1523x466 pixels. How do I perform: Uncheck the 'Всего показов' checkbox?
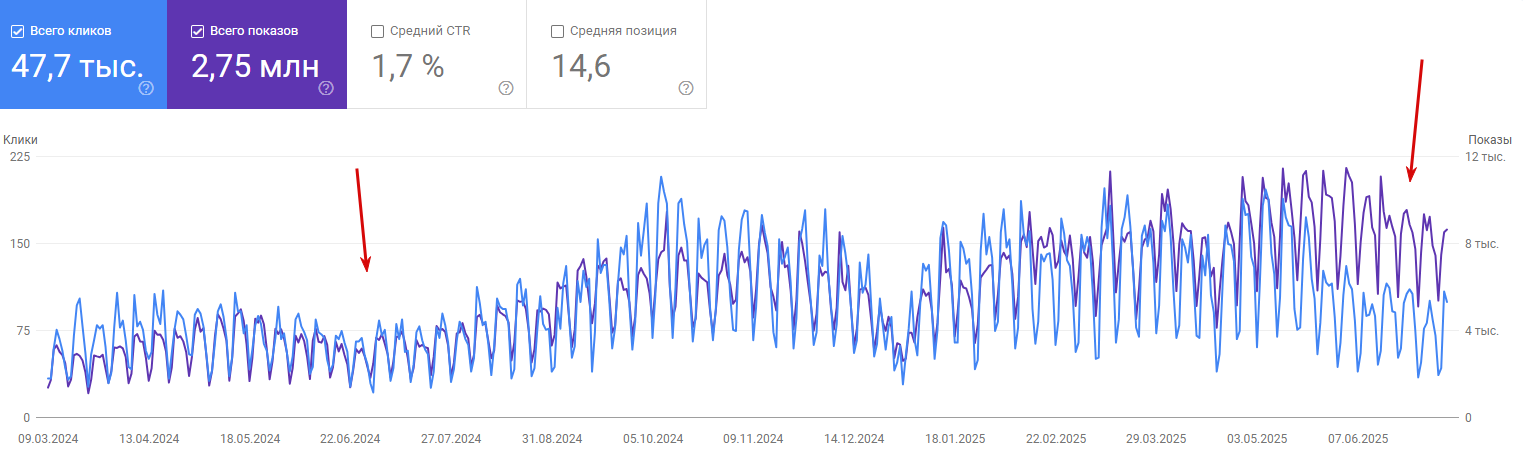[197, 31]
